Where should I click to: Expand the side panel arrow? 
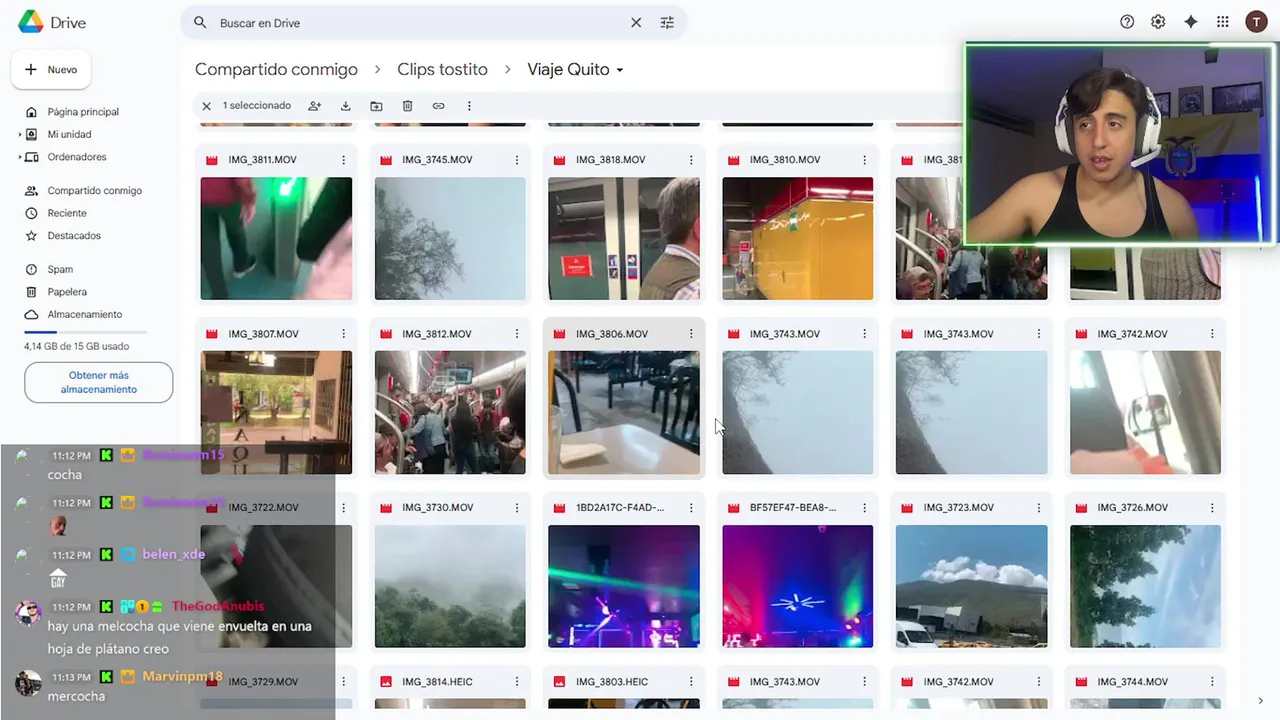pos(1260,701)
